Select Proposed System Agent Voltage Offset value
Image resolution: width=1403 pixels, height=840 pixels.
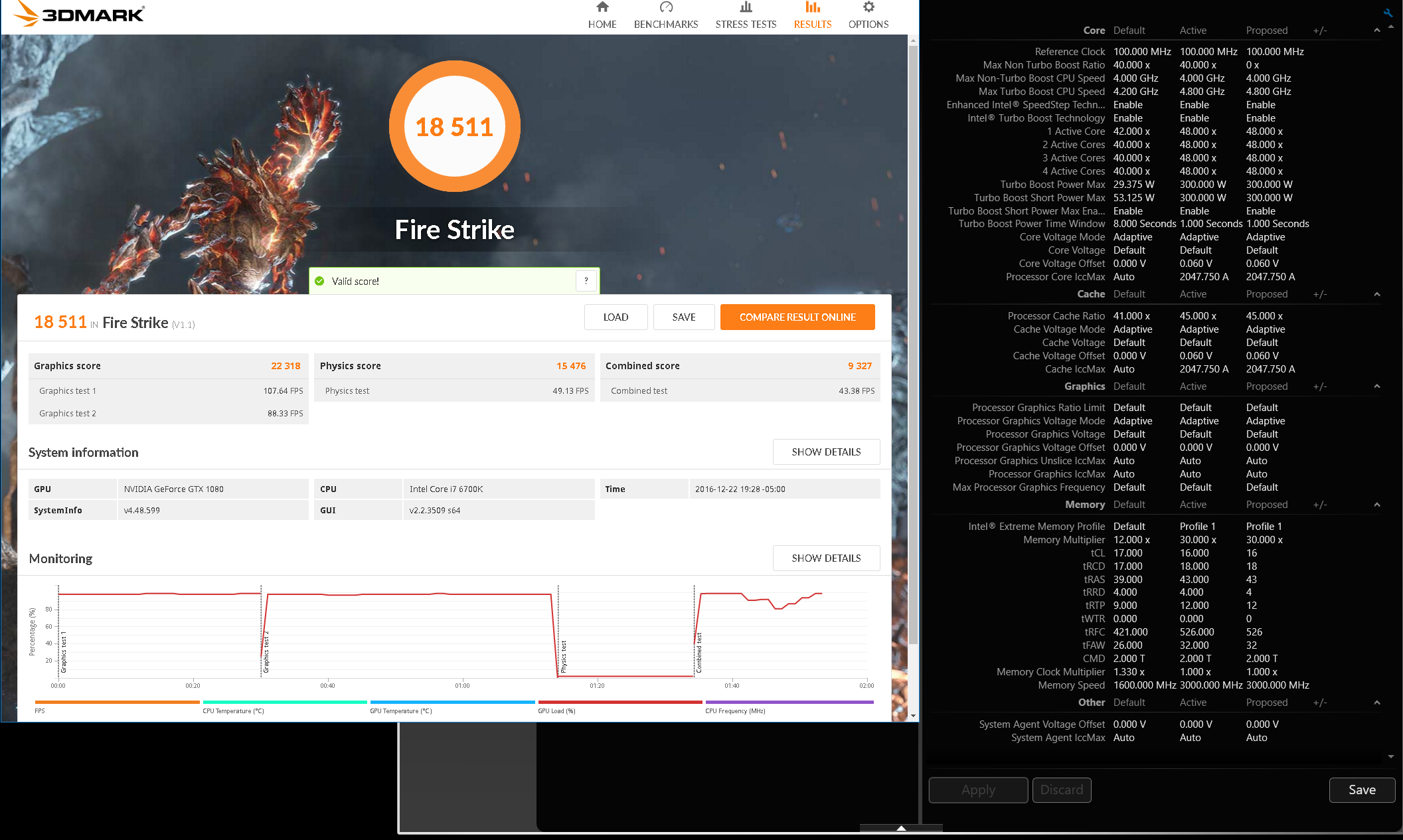1262,724
